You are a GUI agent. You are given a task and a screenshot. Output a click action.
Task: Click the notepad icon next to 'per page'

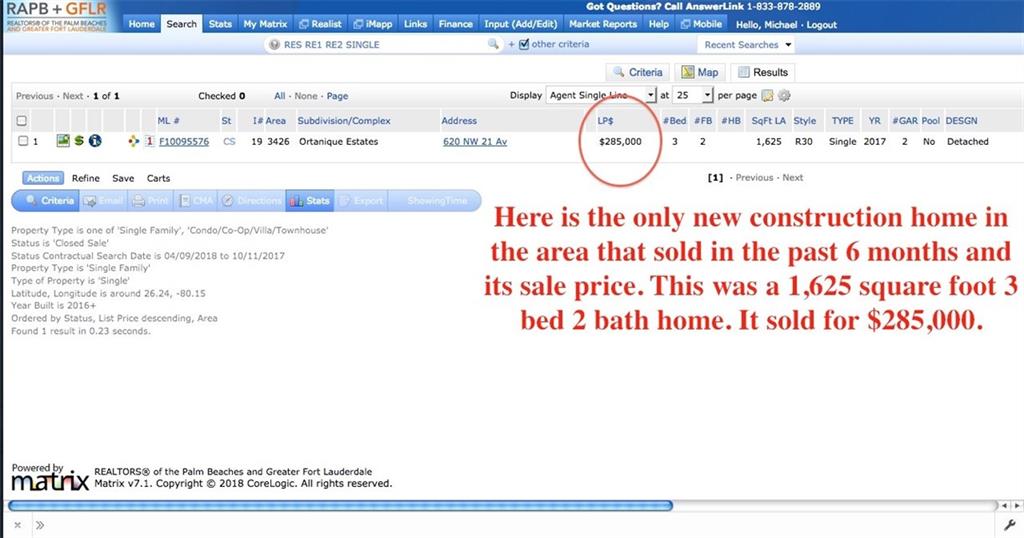[767, 96]
